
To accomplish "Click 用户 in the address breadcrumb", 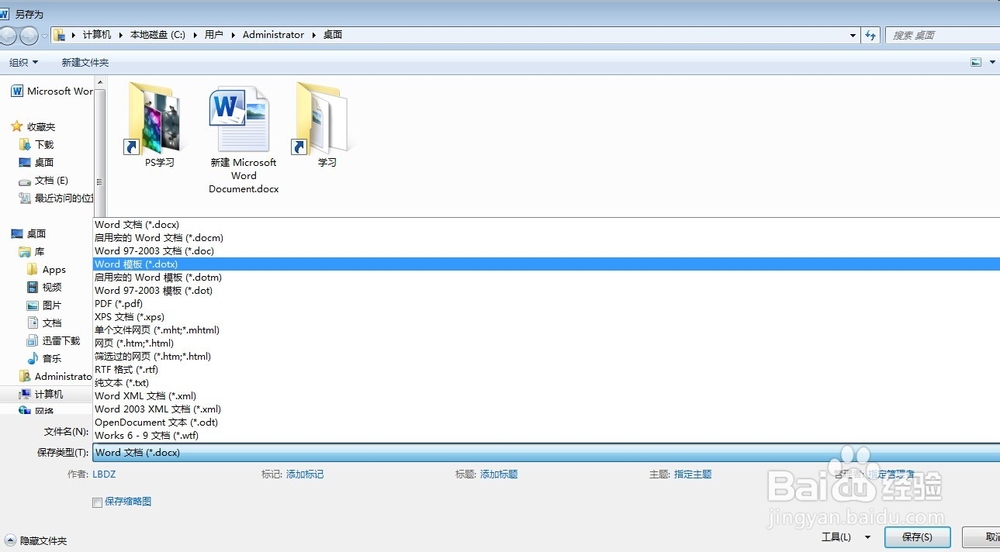I will [x=214, y=35].
